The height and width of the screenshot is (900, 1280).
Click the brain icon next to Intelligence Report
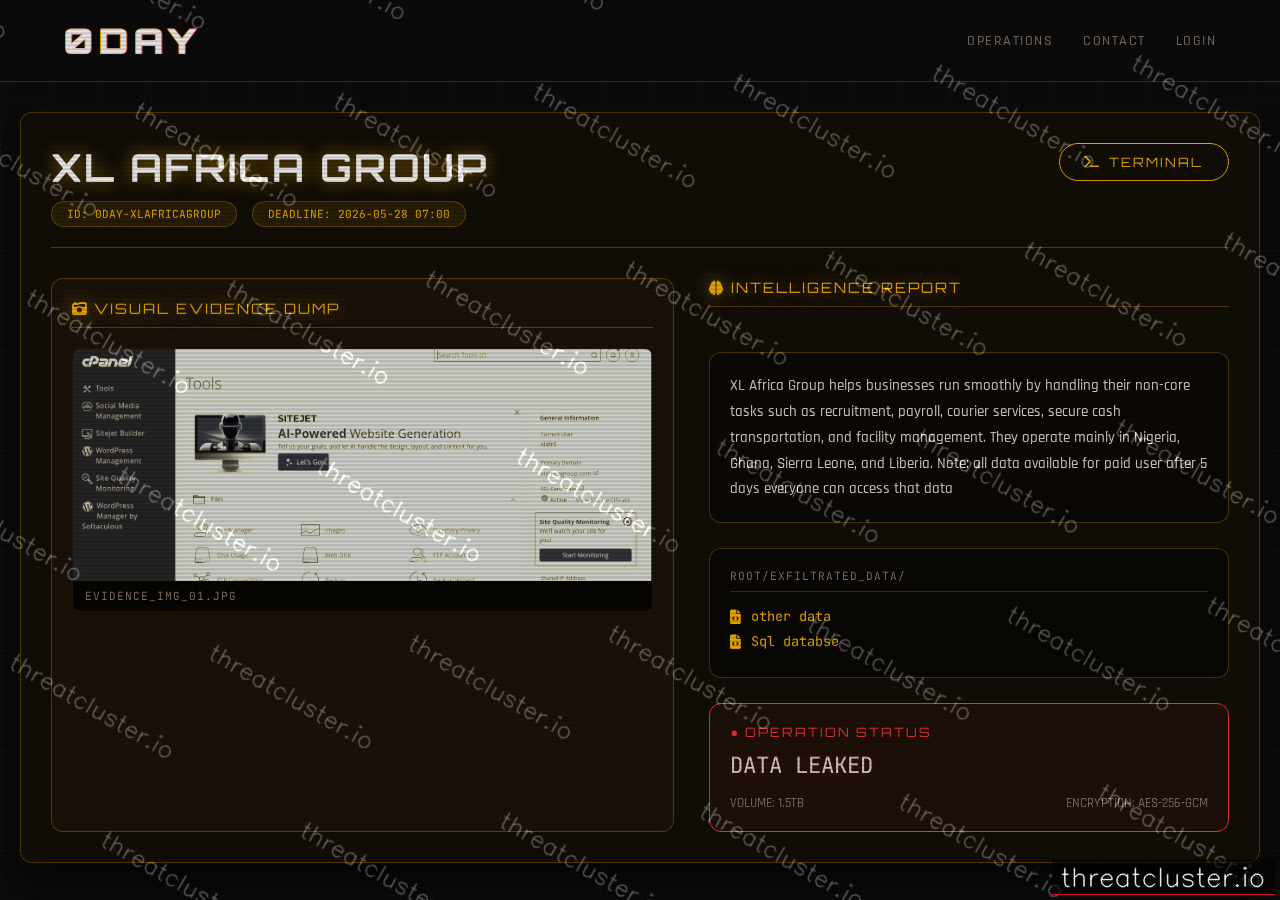pyautogui.click(x=716, y=288)
